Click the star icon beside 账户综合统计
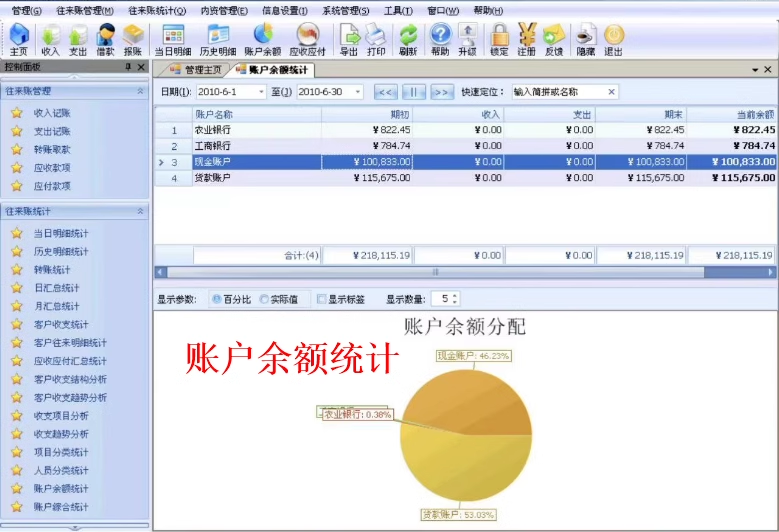This screenshot has height=532, width=779. click(x=17, y=507)
